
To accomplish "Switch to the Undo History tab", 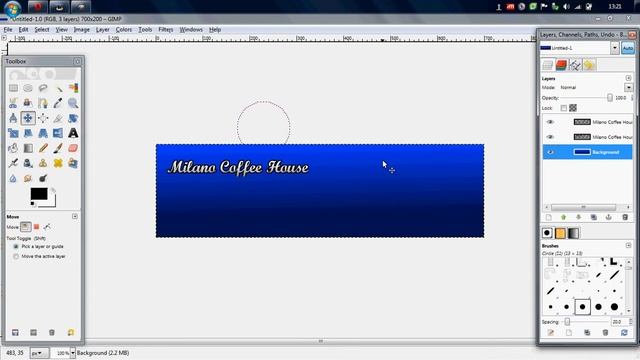I will pos(589,65).
